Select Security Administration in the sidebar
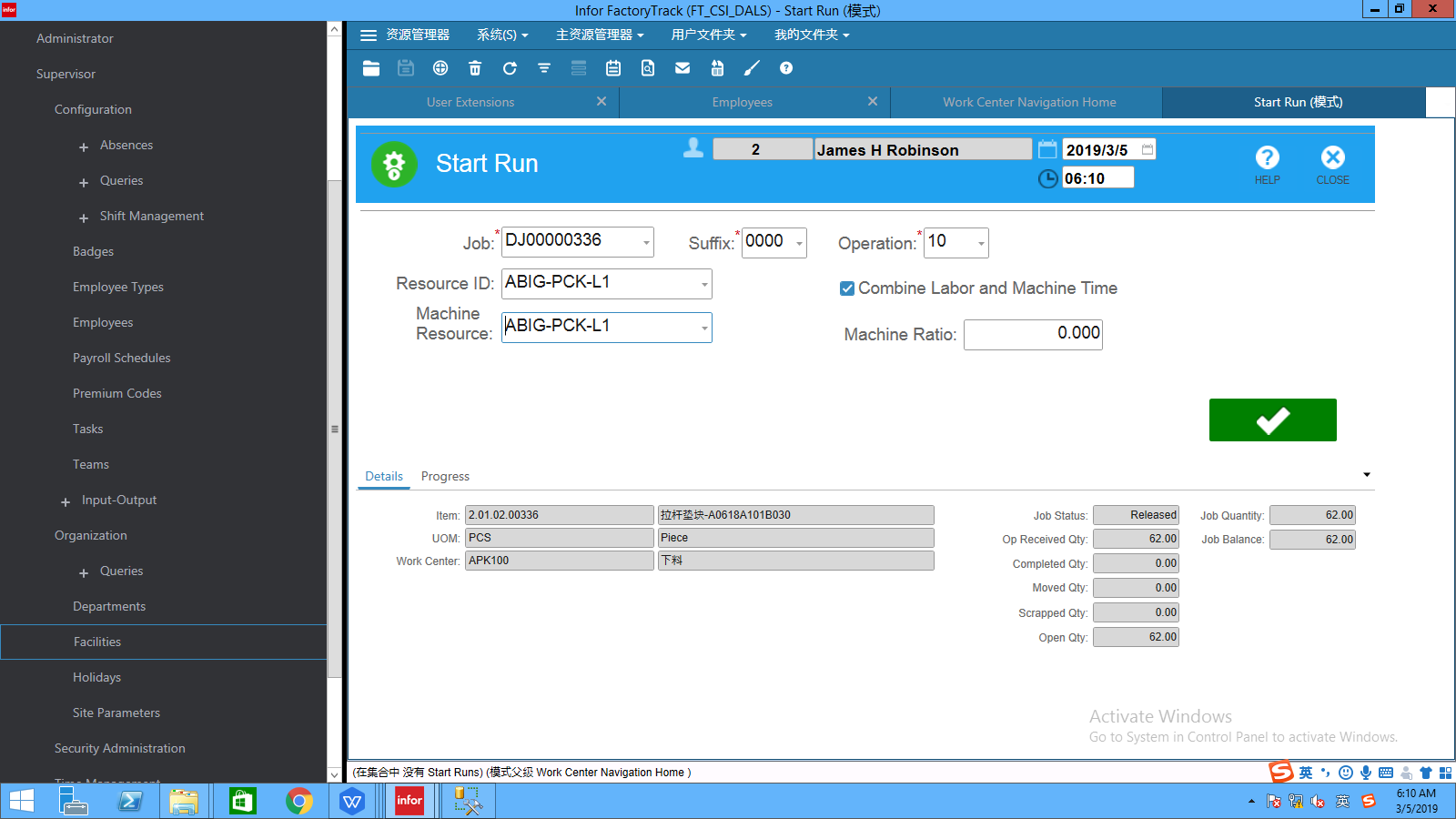The width and height of the screenshot is (1456, 819). [x=120, y=748]
